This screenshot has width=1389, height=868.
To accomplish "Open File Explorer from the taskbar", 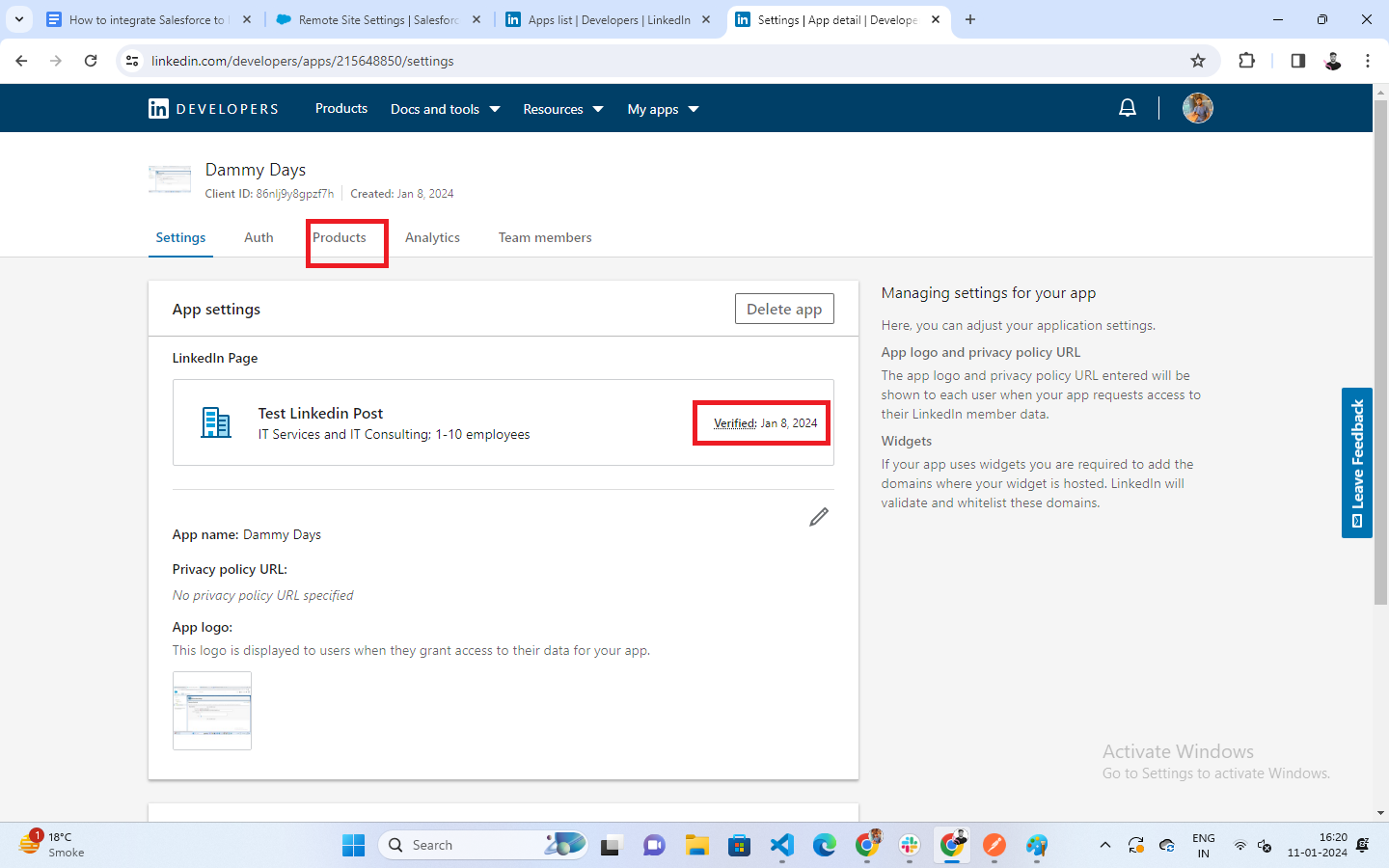I will (697, 846).
